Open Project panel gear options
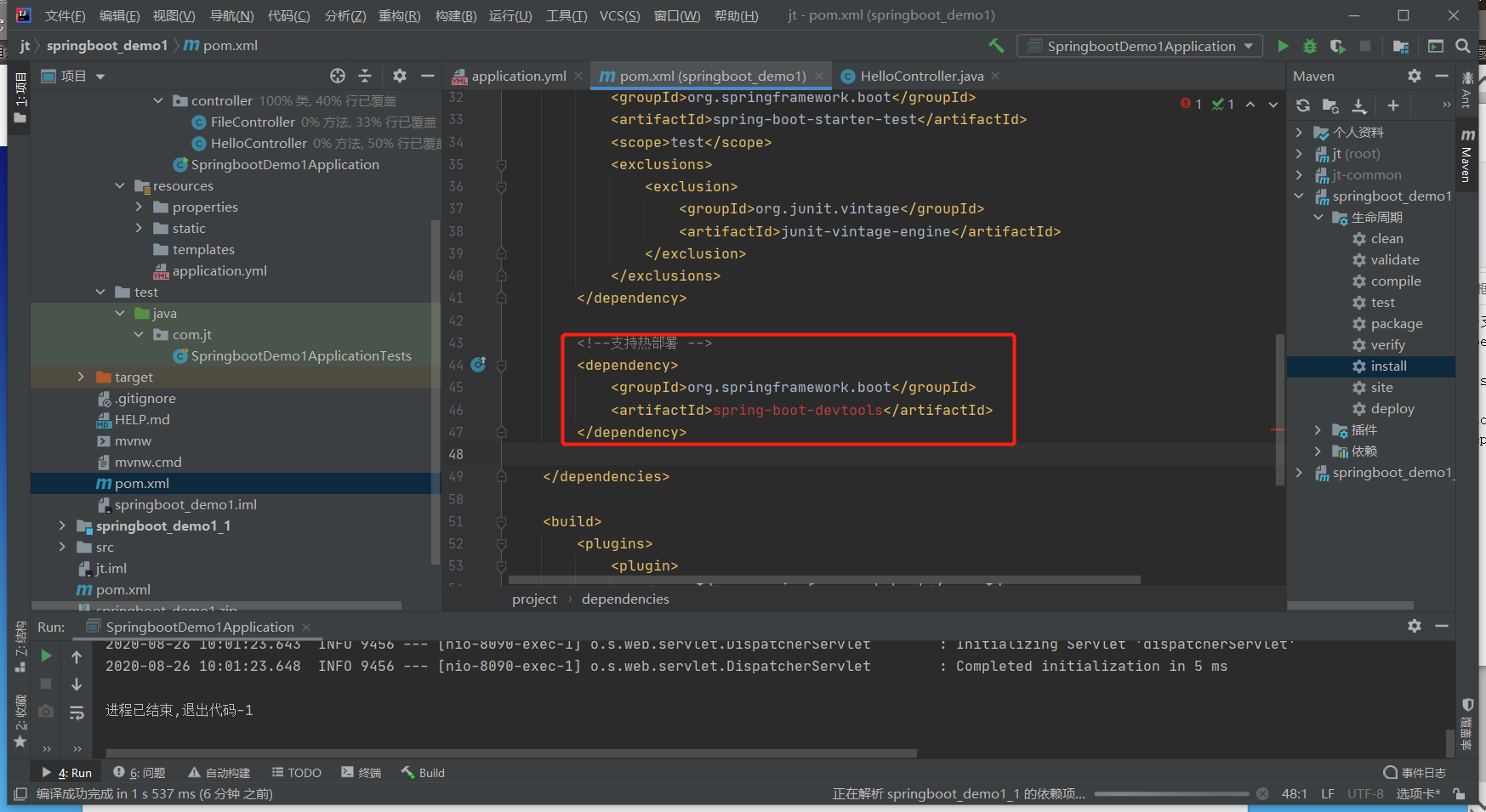Viewport: 1486px width, 812px height. click(400, 76)
